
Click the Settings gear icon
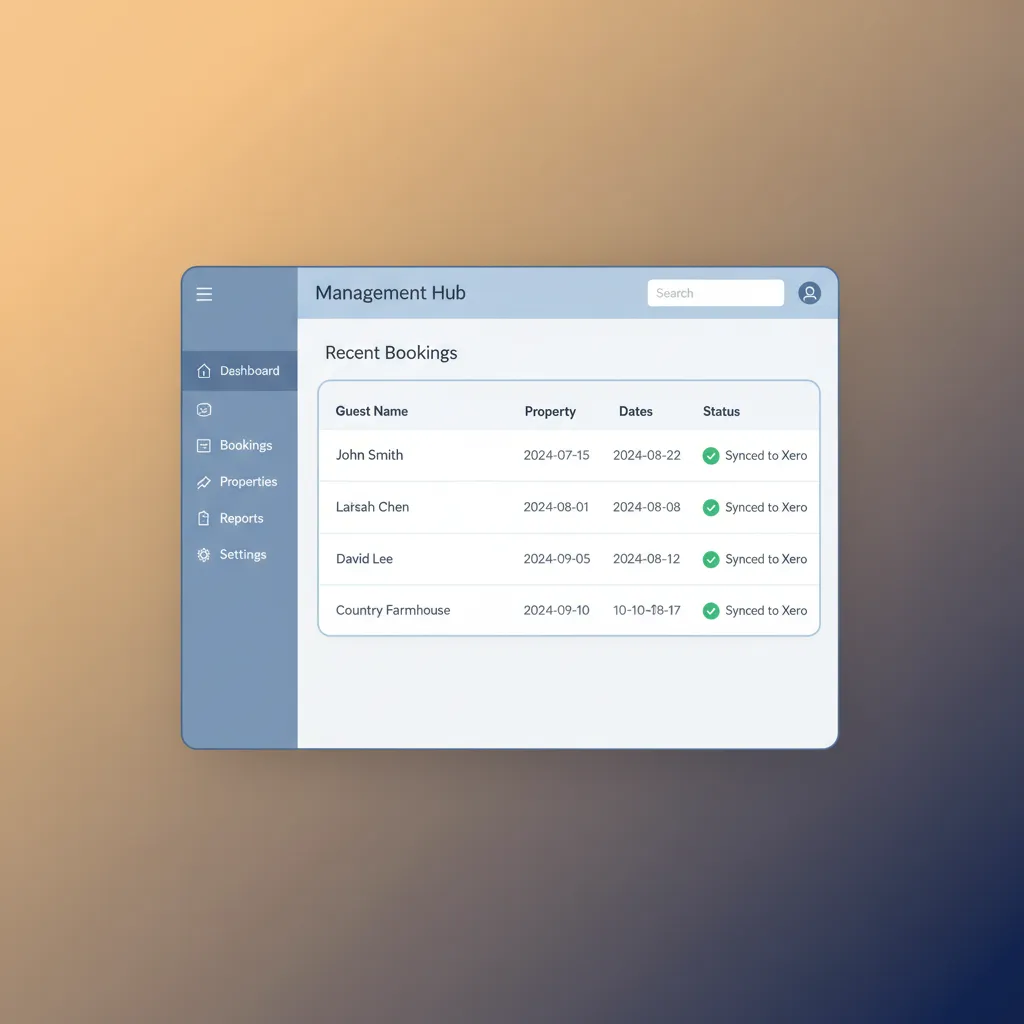click(x=204, y=555)
